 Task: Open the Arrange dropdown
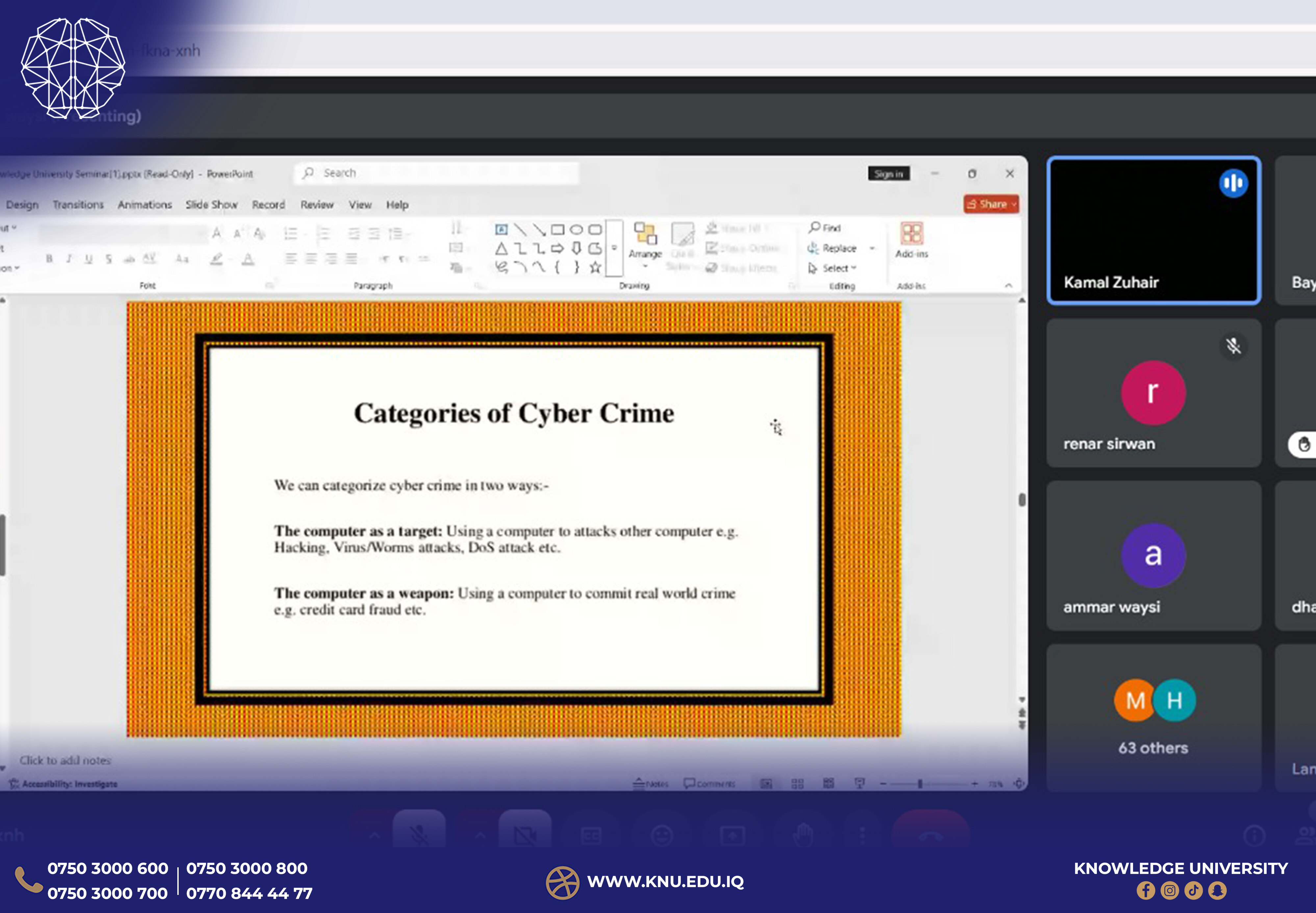pos(645,245)
